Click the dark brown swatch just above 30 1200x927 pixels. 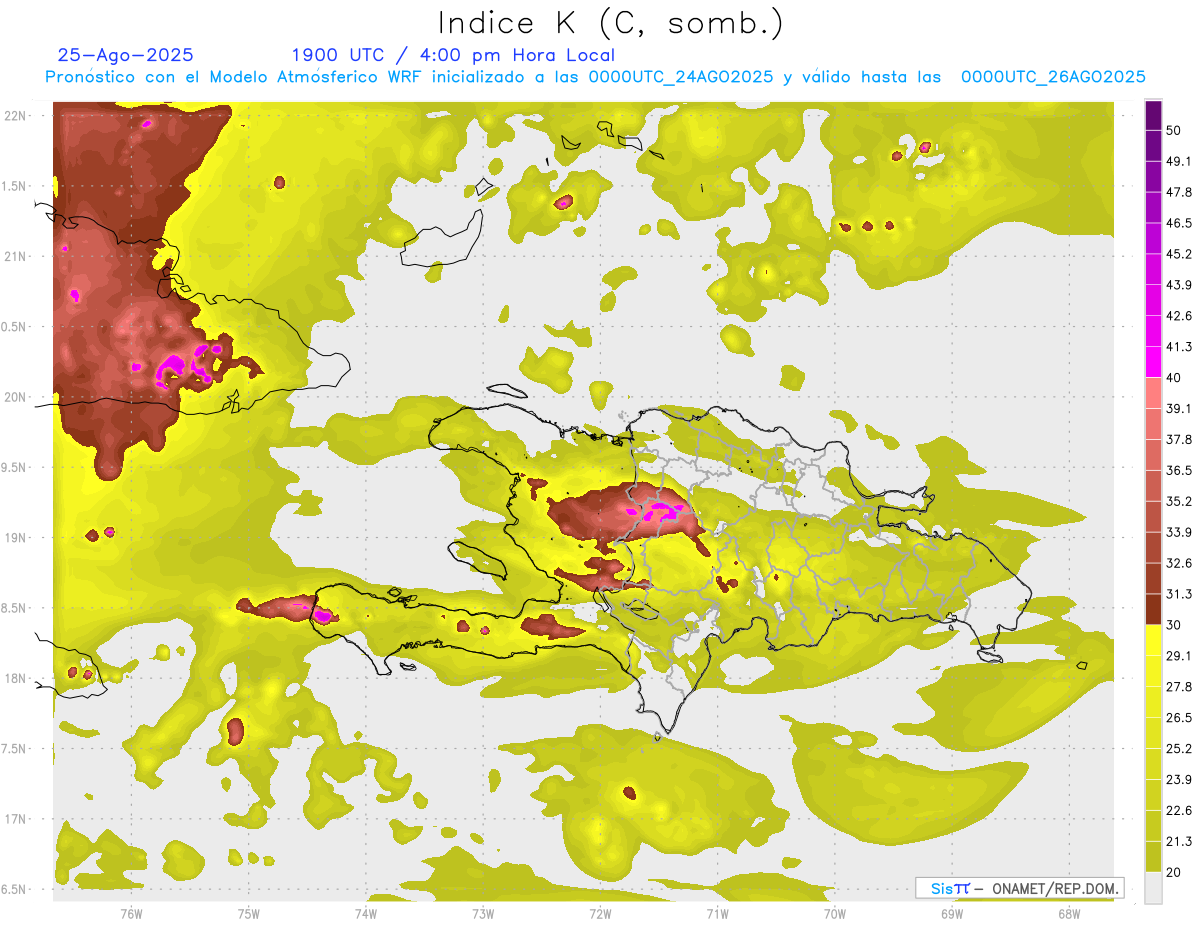pos(1153,609)
